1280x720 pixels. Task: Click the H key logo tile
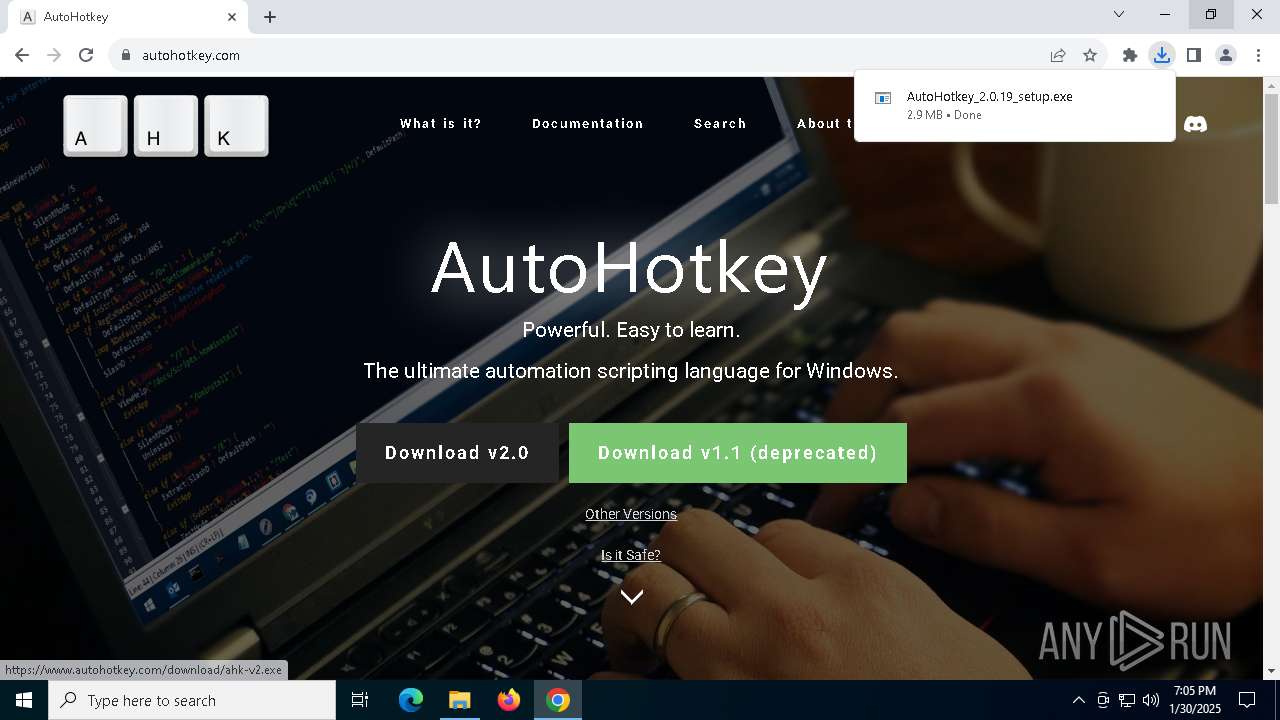point(166,126)
